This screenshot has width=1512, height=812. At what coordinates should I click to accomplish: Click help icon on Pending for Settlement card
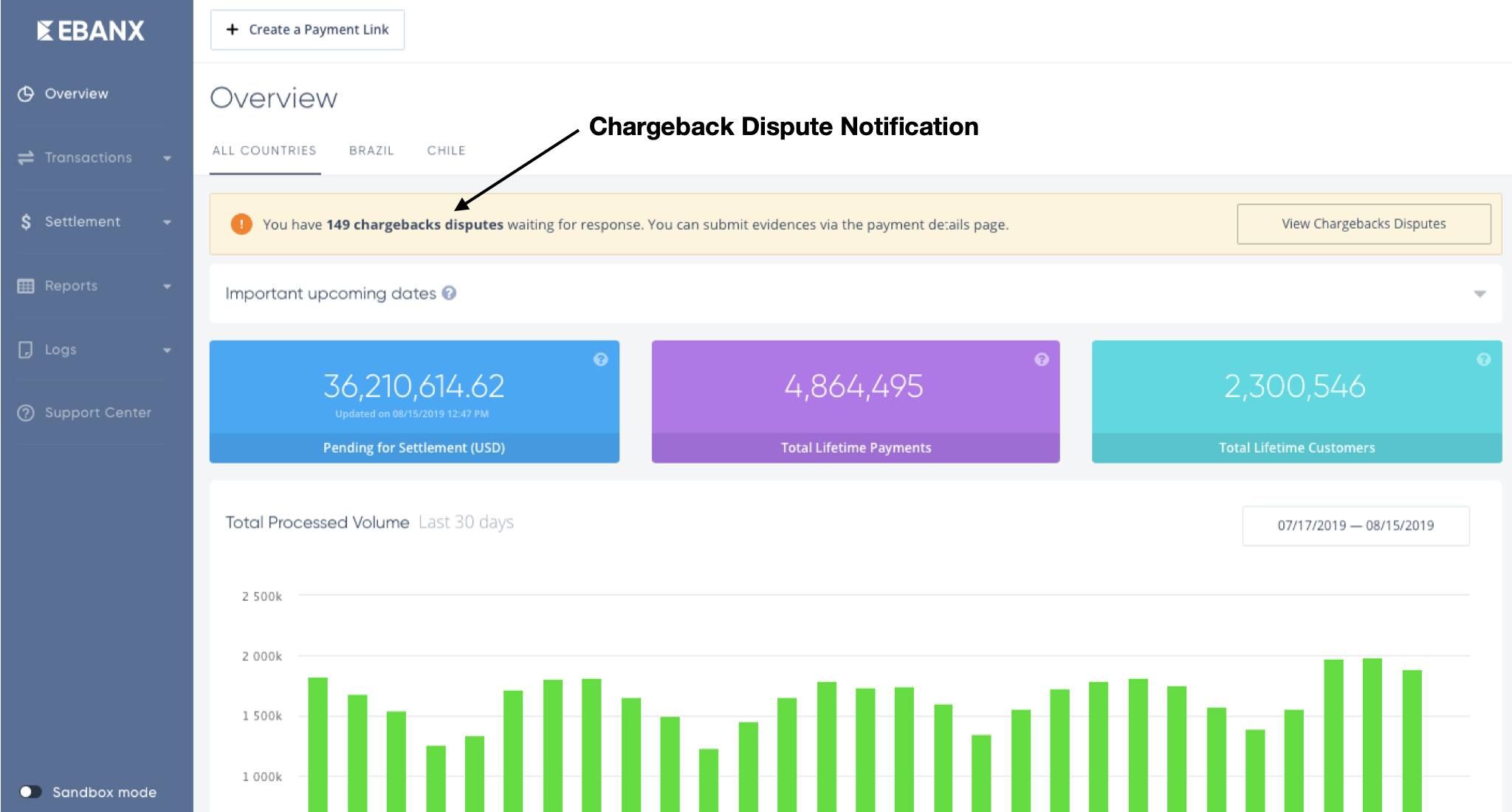601,359
